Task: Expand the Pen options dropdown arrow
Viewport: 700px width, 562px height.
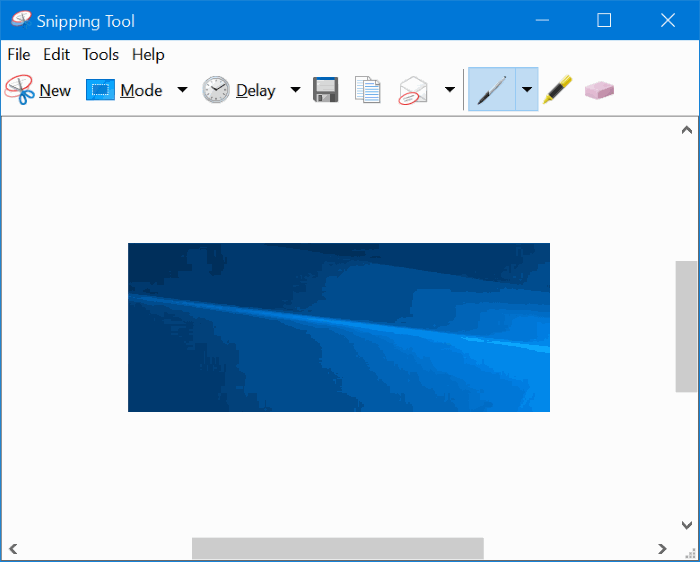Action: 527,89
